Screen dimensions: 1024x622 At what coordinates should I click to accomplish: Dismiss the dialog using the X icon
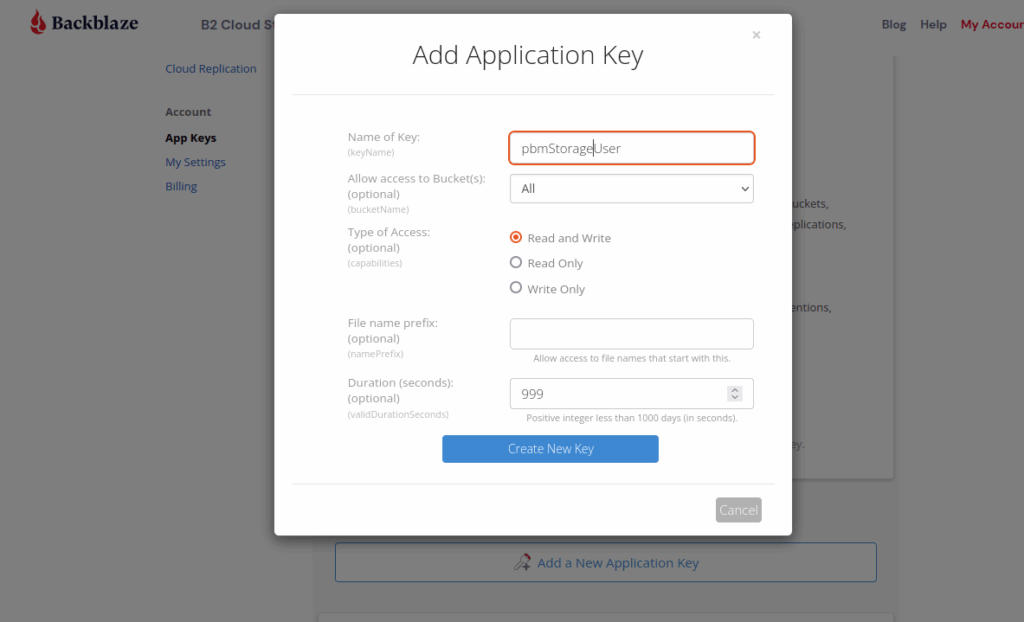756,34
